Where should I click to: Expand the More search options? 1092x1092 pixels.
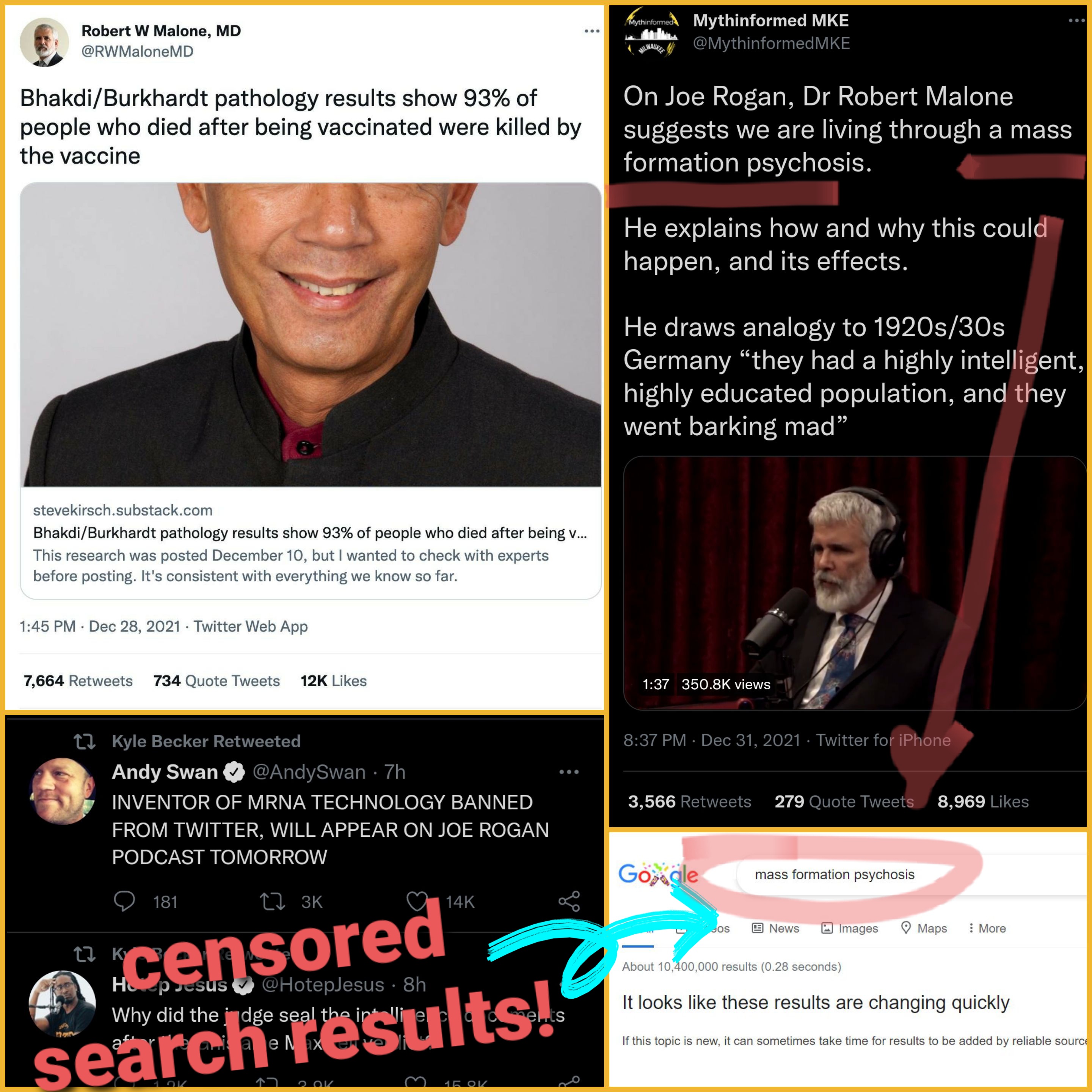(987, 928)
